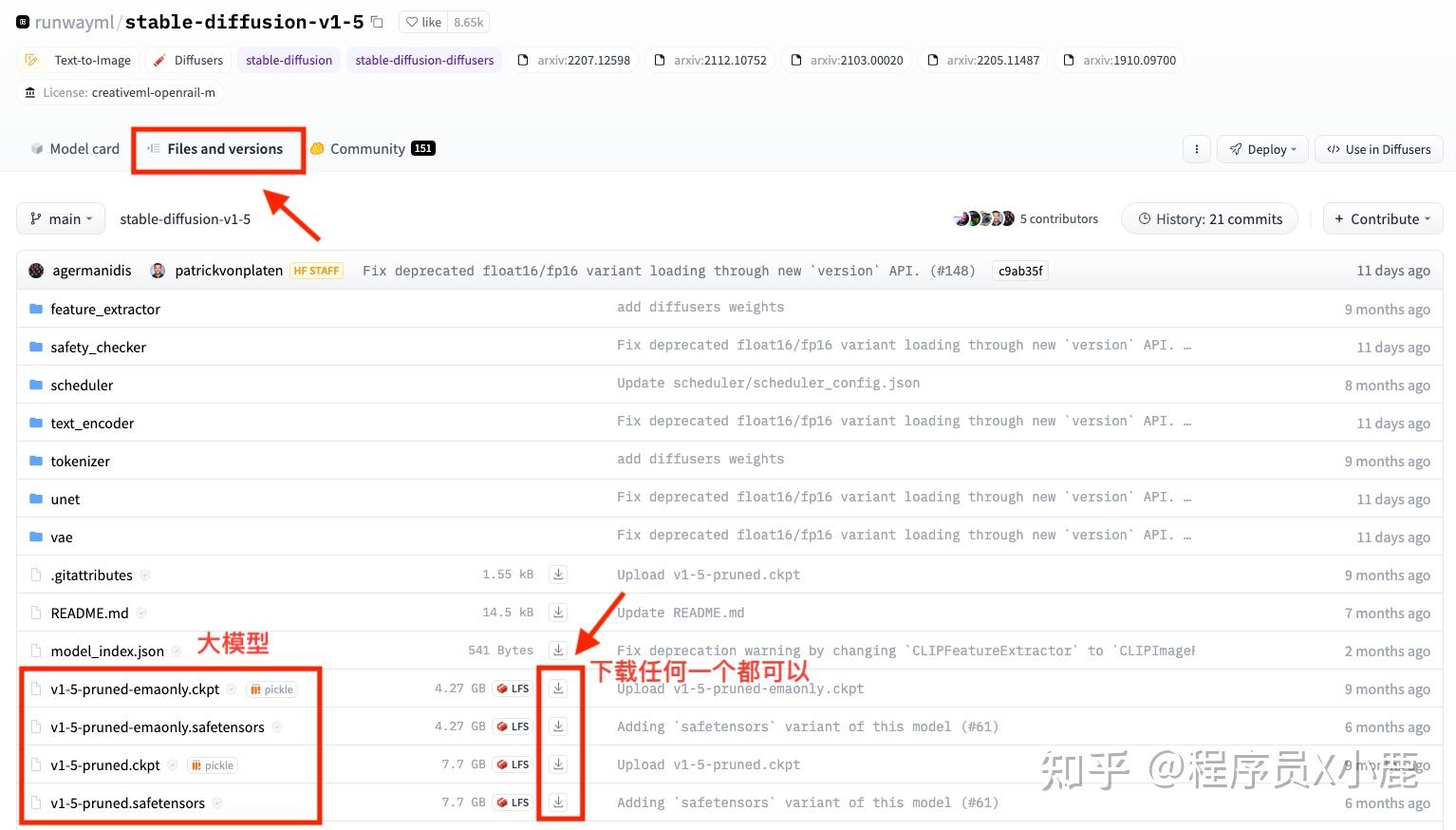Download the README.md file
The width and height of the screenshot is (1456, 830).
[558, 612]
